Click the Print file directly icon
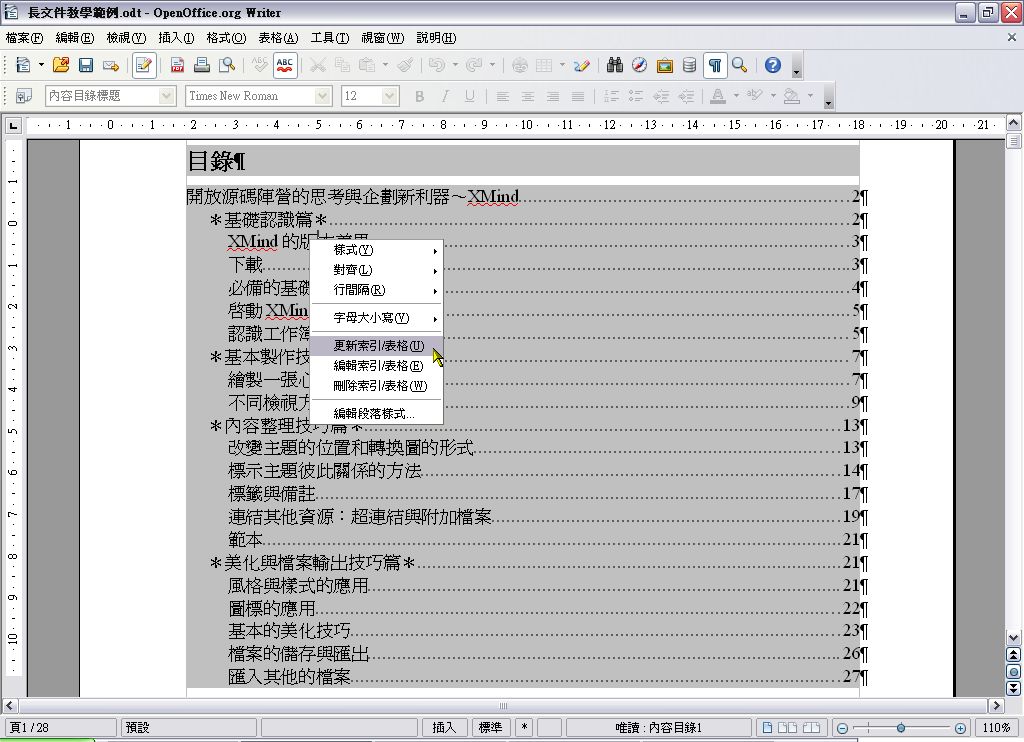1024x742 pixels. [x=202, y=65]
